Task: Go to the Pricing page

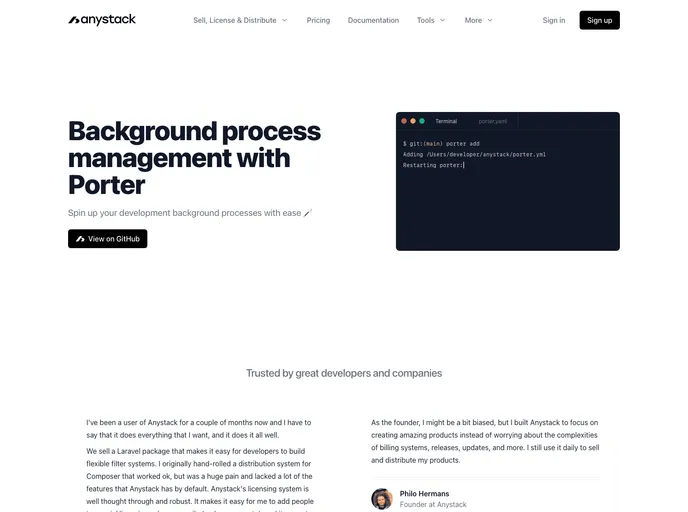Action: click(318, 20)
